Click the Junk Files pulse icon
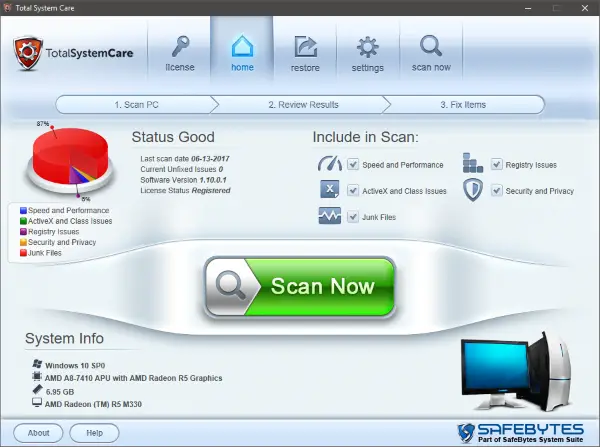Image resolution: width=600 pixels, height=447 pixels. [329, 215]
